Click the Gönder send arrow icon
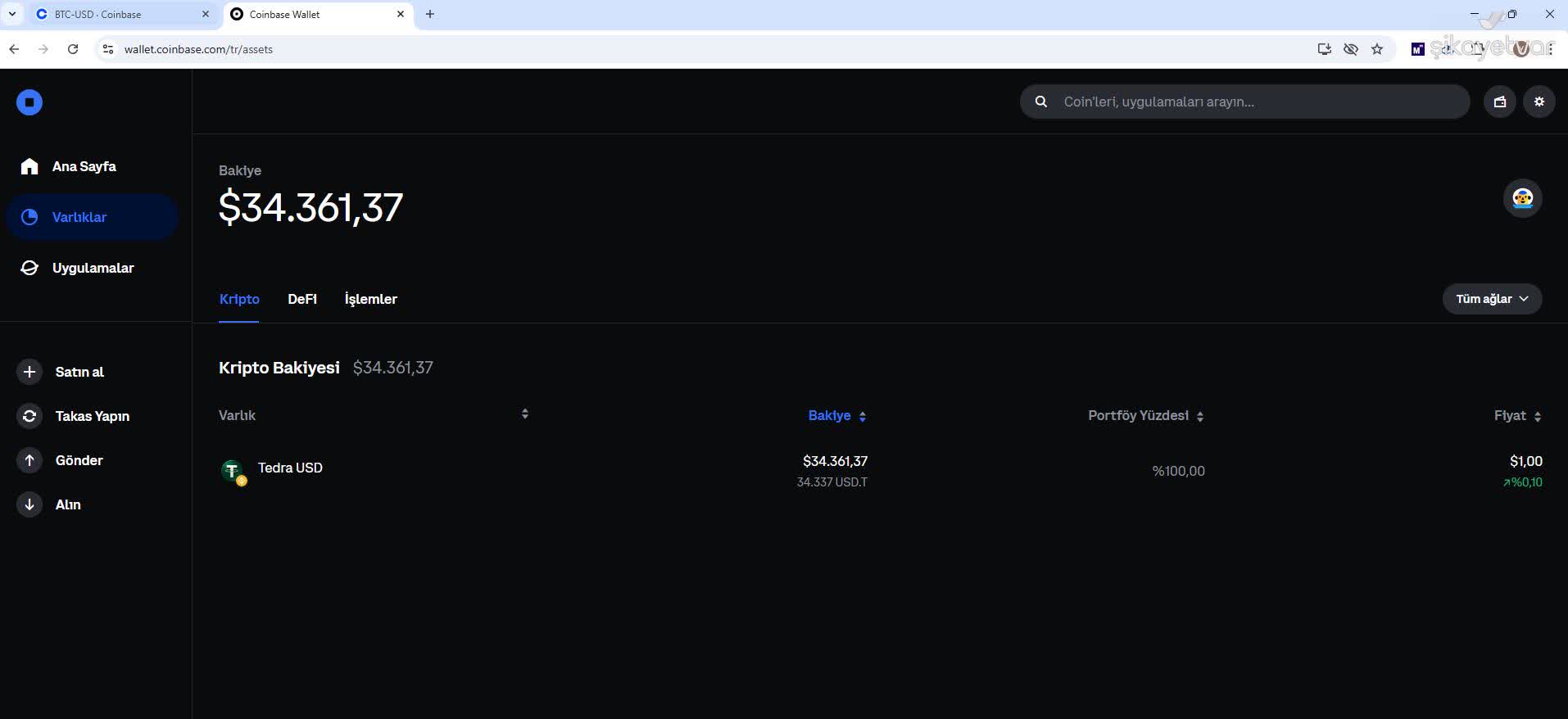Viewport: 1568px width, 719px height. point(29,460)
